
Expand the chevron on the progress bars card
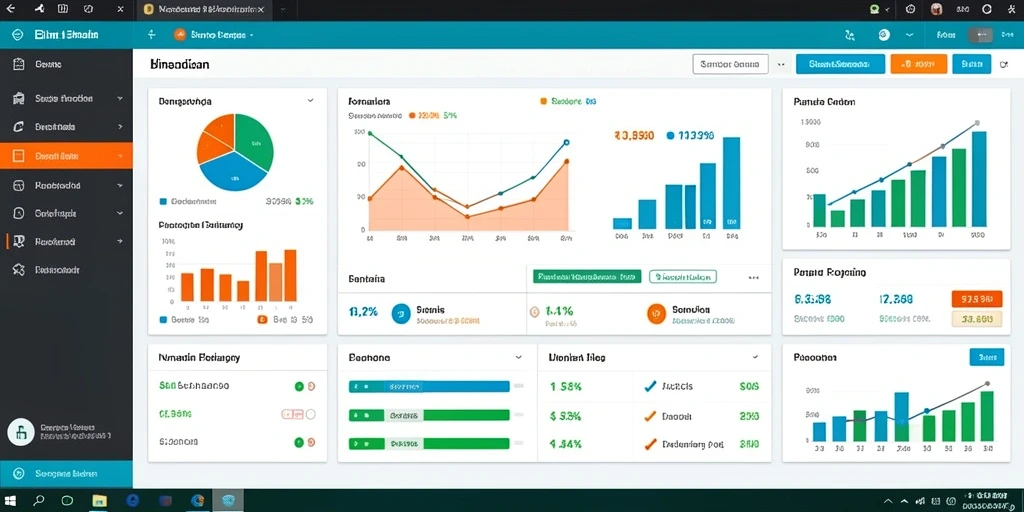point(519,358)
